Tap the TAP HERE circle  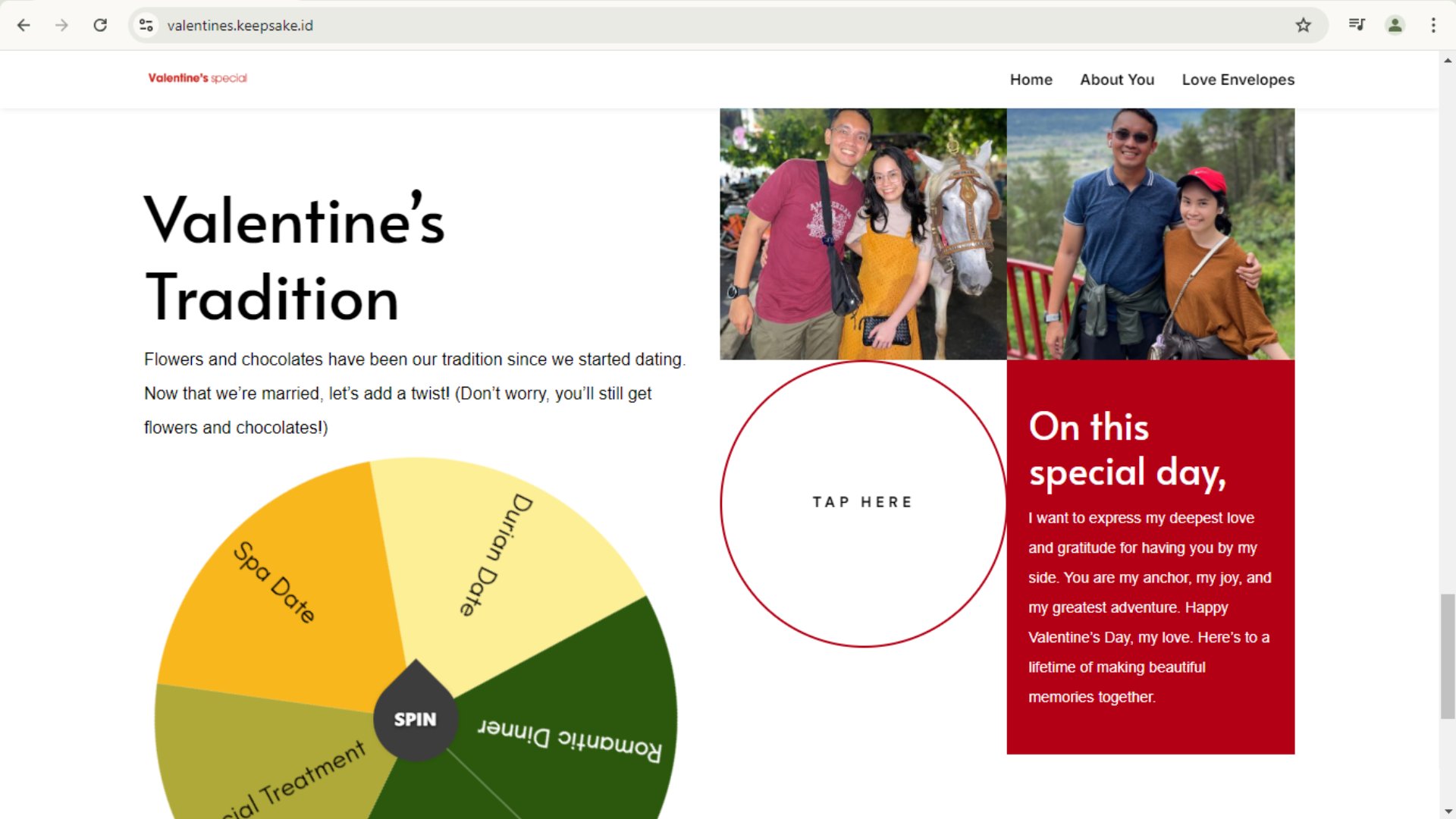tap(863, 503)
